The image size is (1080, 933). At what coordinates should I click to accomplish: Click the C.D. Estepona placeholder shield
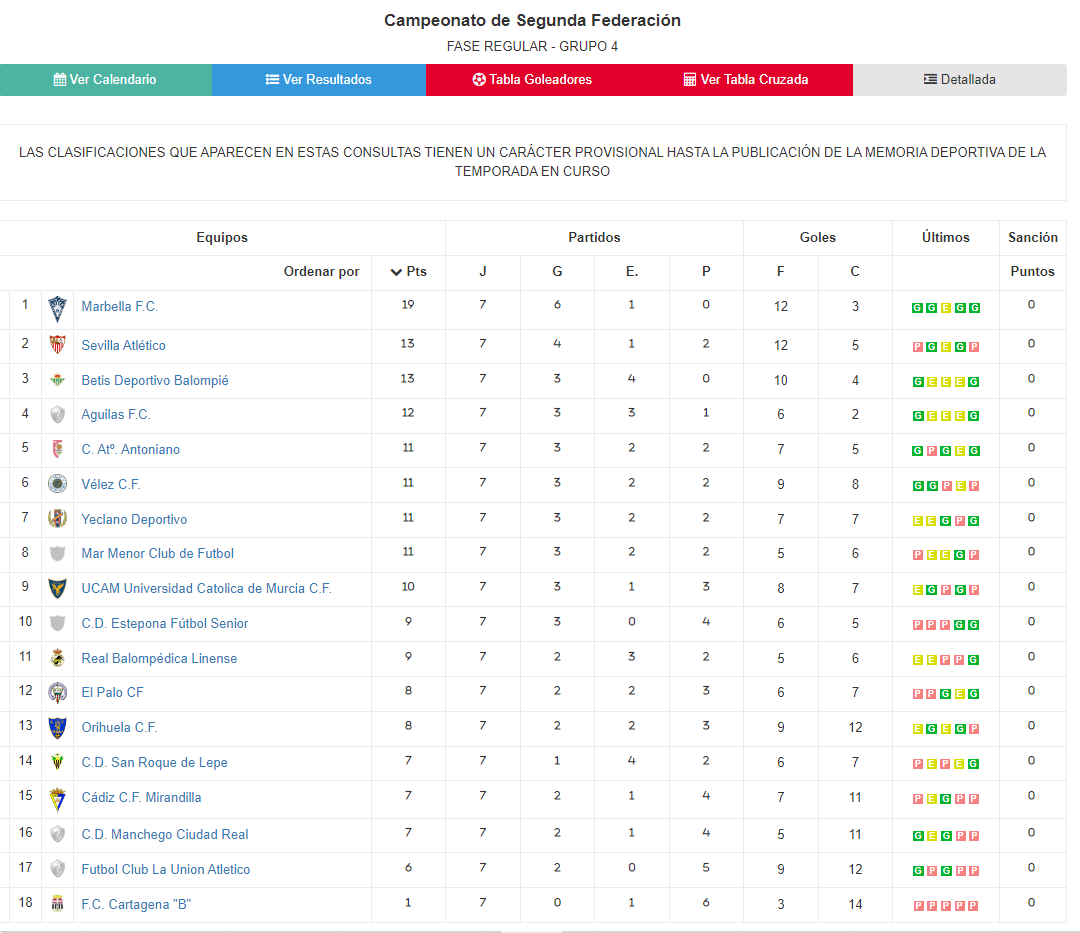pos(58,623)
